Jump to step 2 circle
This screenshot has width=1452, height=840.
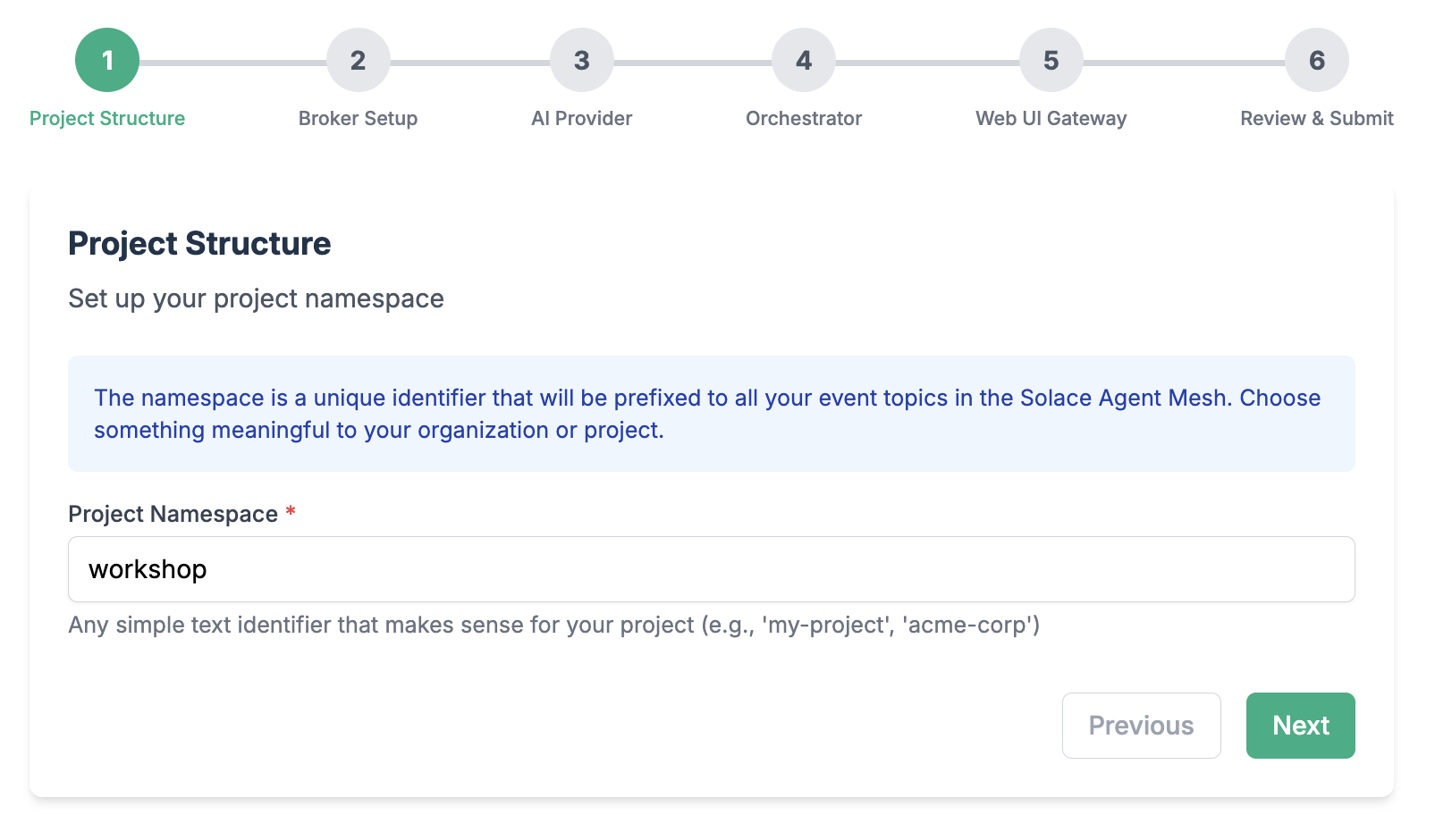(358, 60)
